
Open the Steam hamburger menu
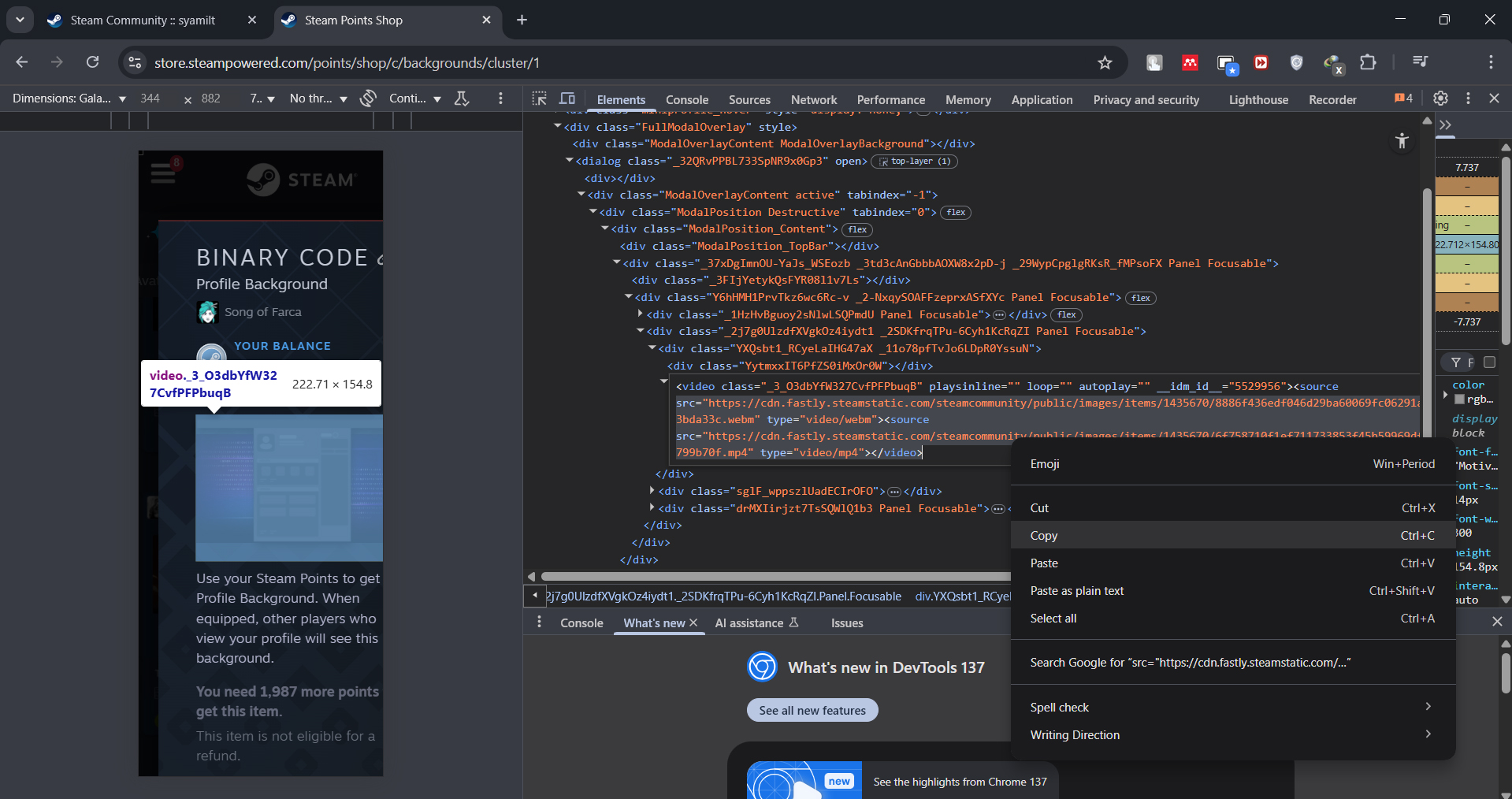click(x=163, y=173)
